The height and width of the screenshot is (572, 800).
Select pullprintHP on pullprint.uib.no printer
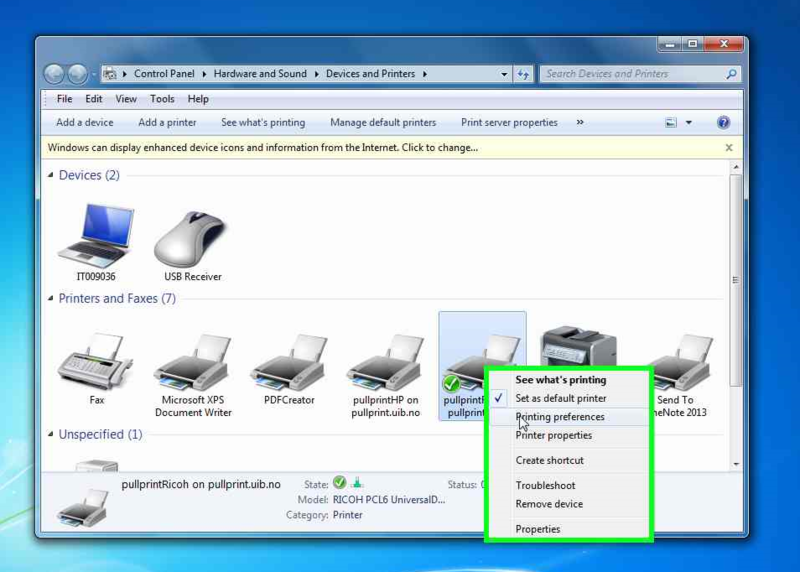point(386,362)
